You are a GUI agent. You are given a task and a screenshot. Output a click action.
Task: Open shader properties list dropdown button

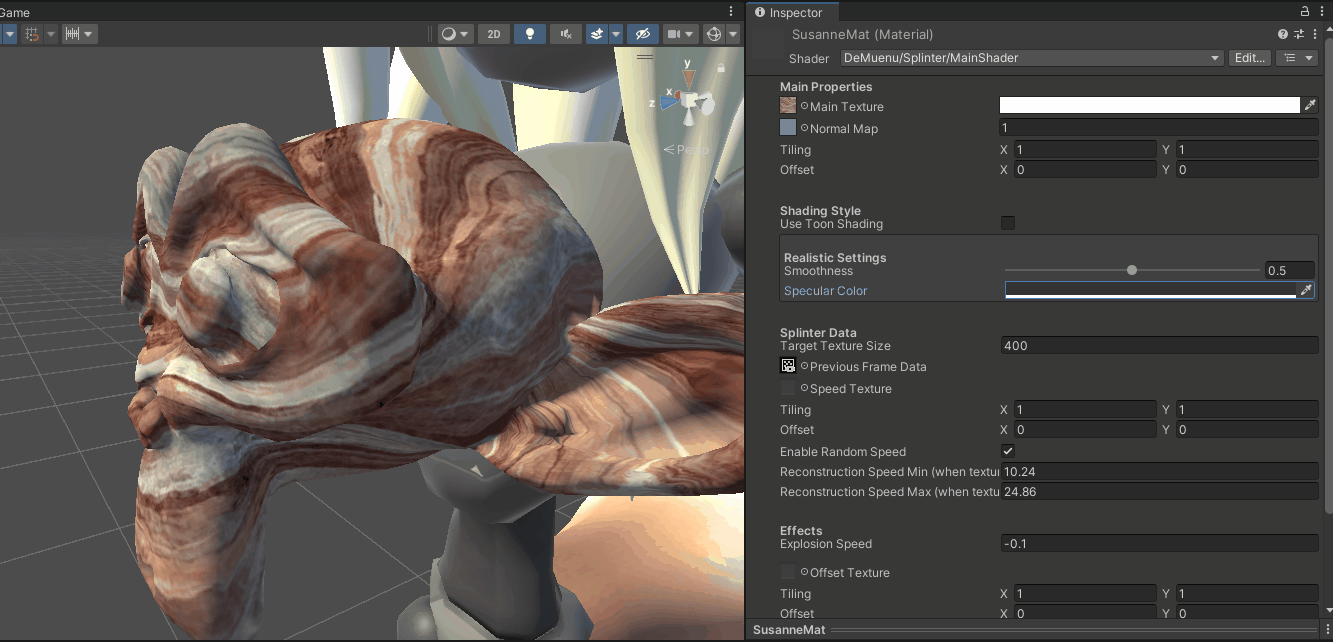pyautogui.click(x=1299, y=58)
